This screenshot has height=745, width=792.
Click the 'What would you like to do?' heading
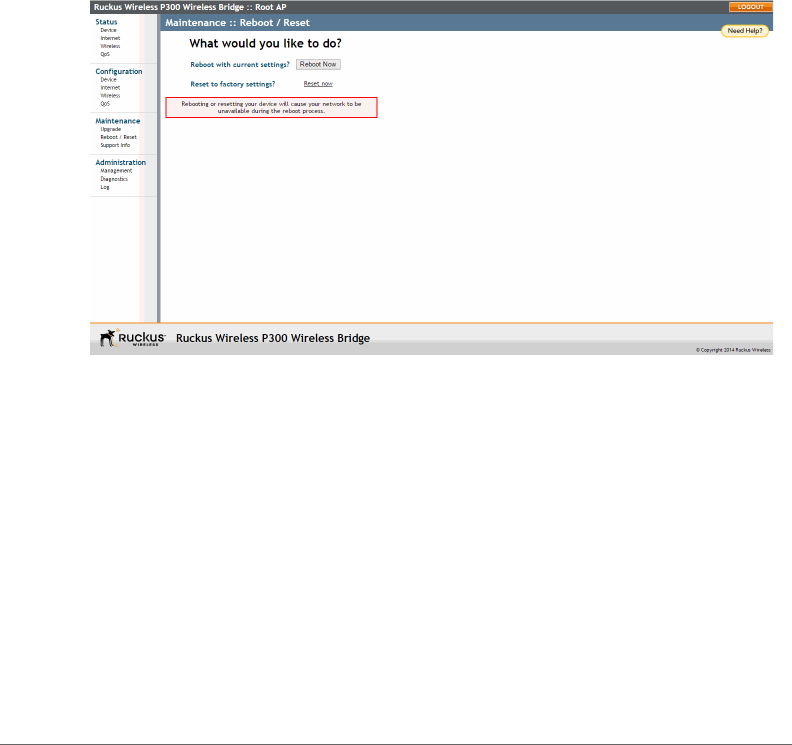pos(265,43)
